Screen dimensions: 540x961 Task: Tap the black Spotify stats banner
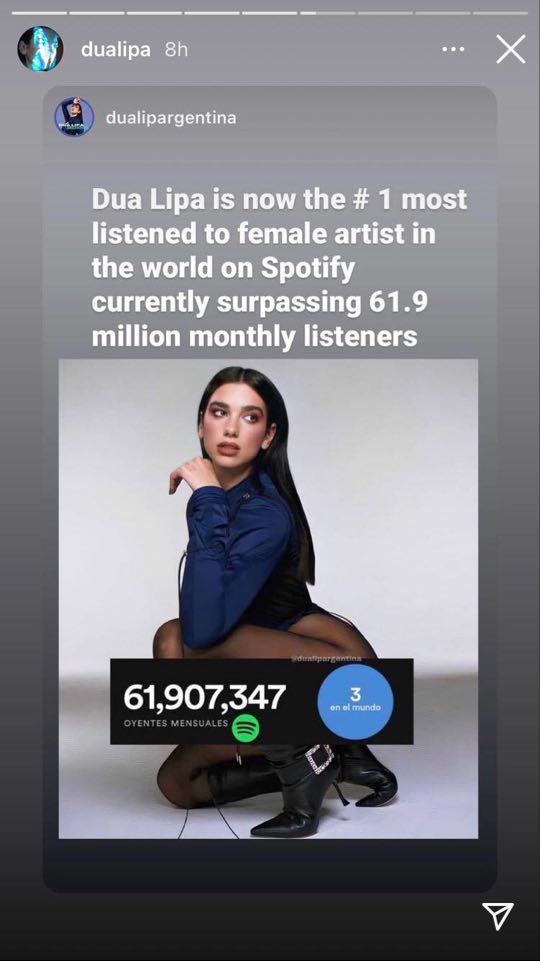pyautogui.click(x=262, y=701)
